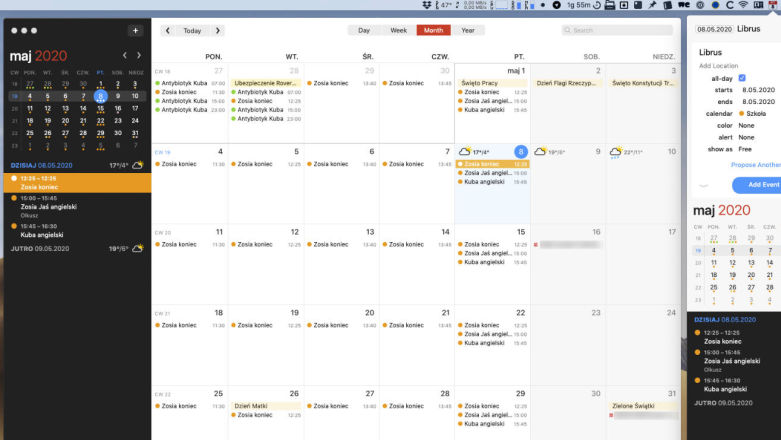
Task: Open Zosia koniec event on May 20
Action: pyautogui.click(x=341, y=325)
